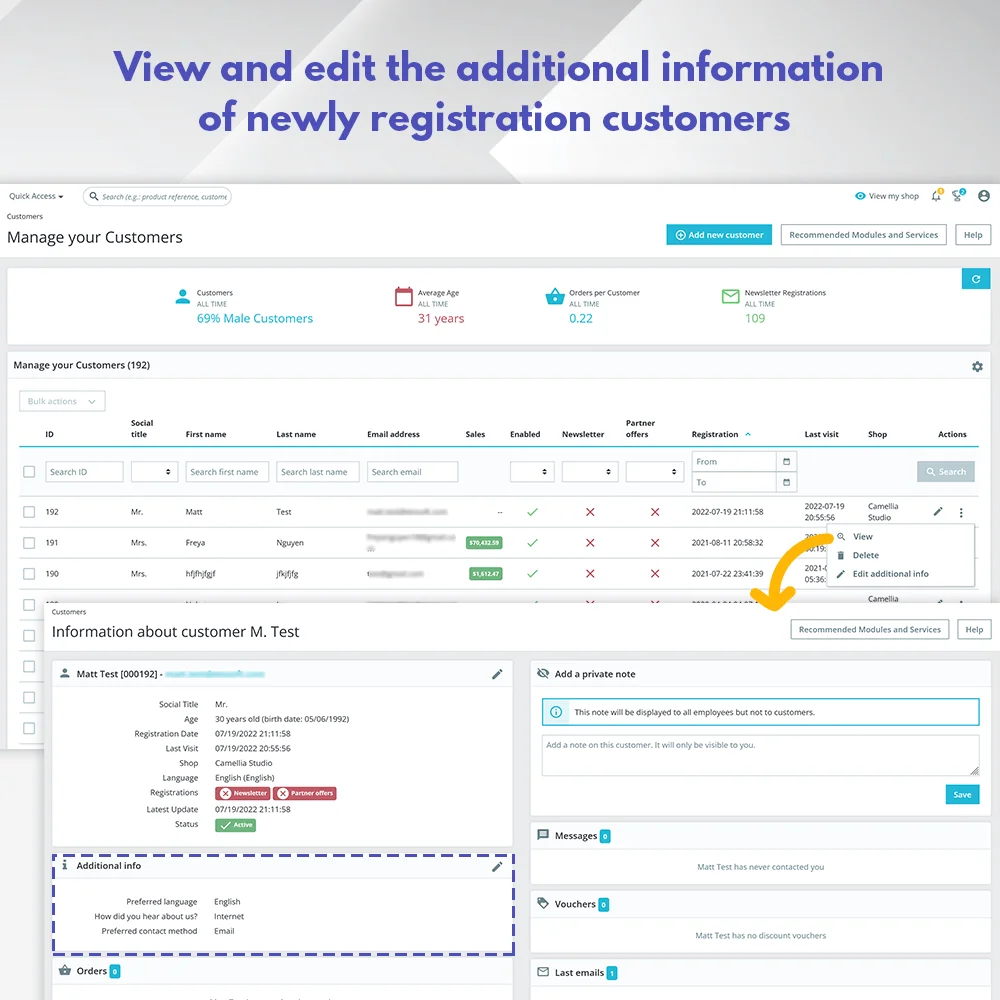Viewport: 1000px width, 1000px height.
Task: Refresh KPI stats with the reload icon
Action: [976, 278]
